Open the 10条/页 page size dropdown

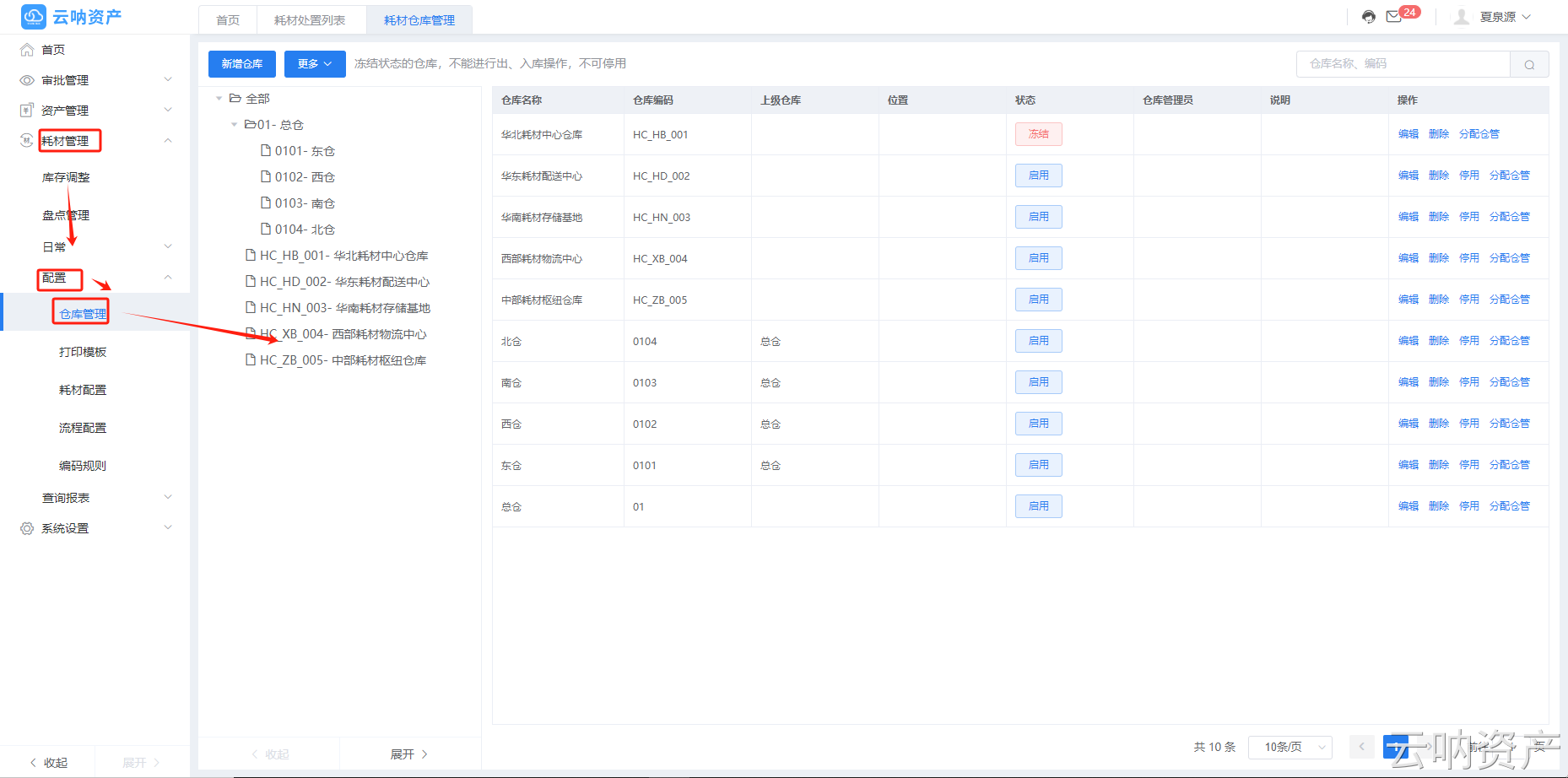tap(1290, 747)
